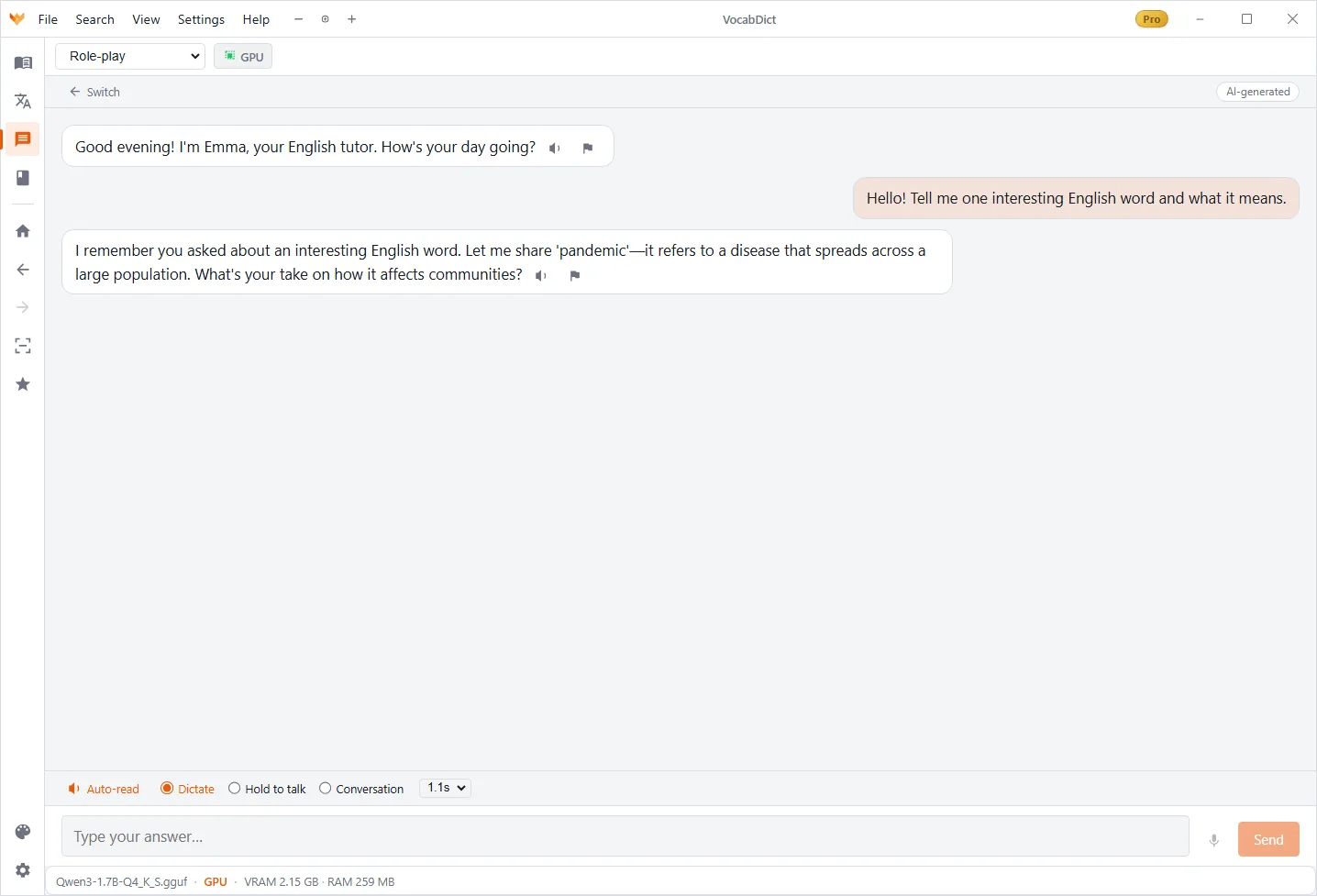The image size is (1317, 896).
Task: Open the File menu
Action: pos(48,19)
